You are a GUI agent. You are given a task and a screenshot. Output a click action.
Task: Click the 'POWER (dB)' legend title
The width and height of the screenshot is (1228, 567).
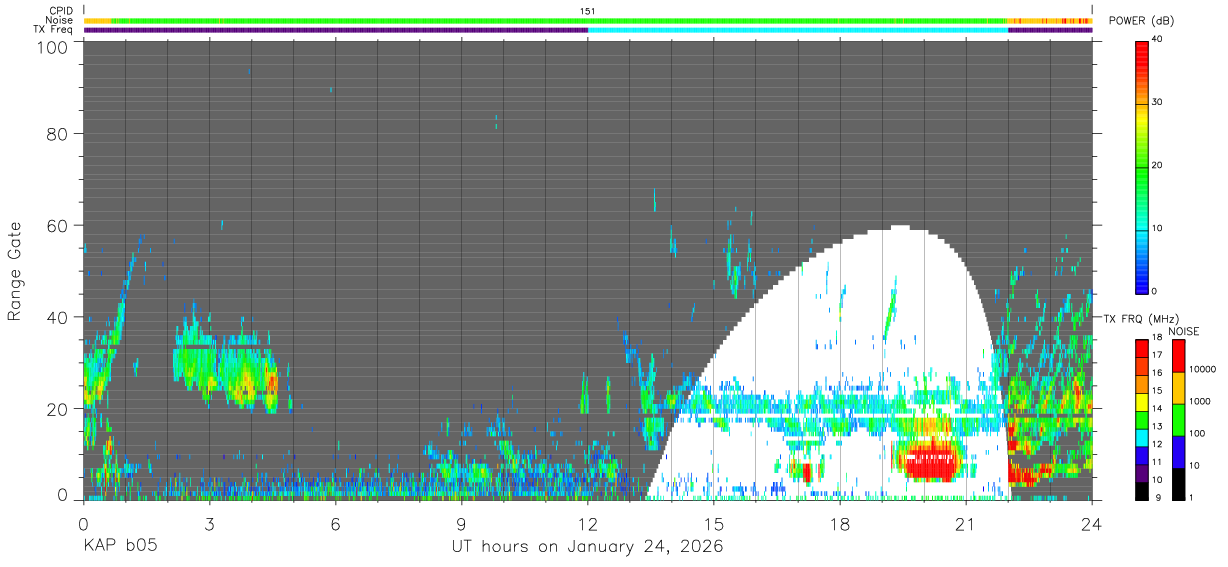click(1142, 21)
